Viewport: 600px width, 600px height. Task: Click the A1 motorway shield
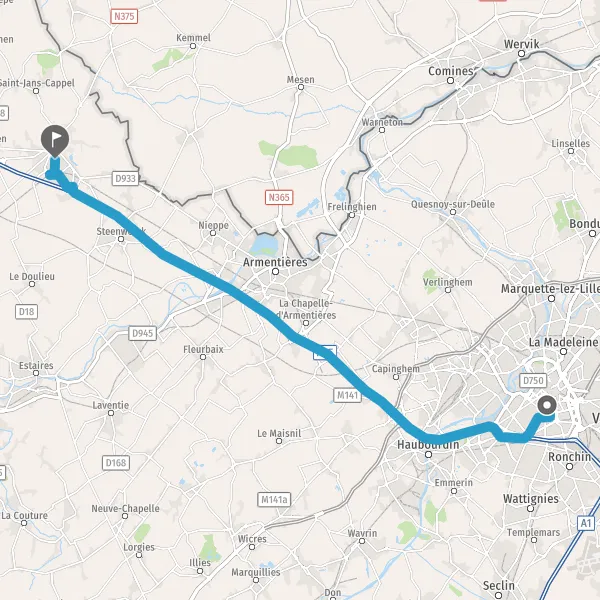pyautogui.click(x=586, y=523)
